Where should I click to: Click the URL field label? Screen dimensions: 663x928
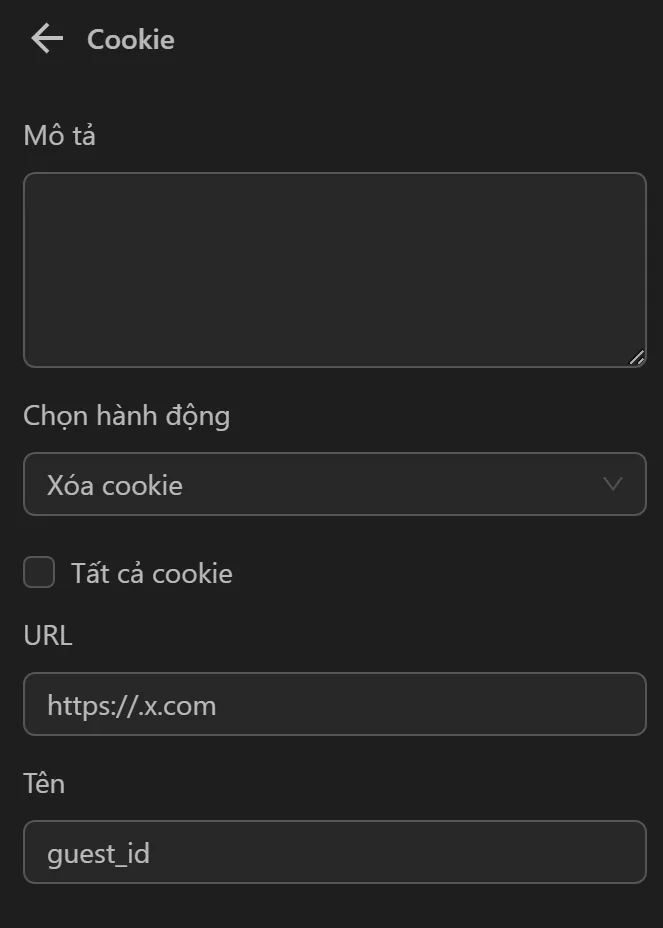point(47,634)
